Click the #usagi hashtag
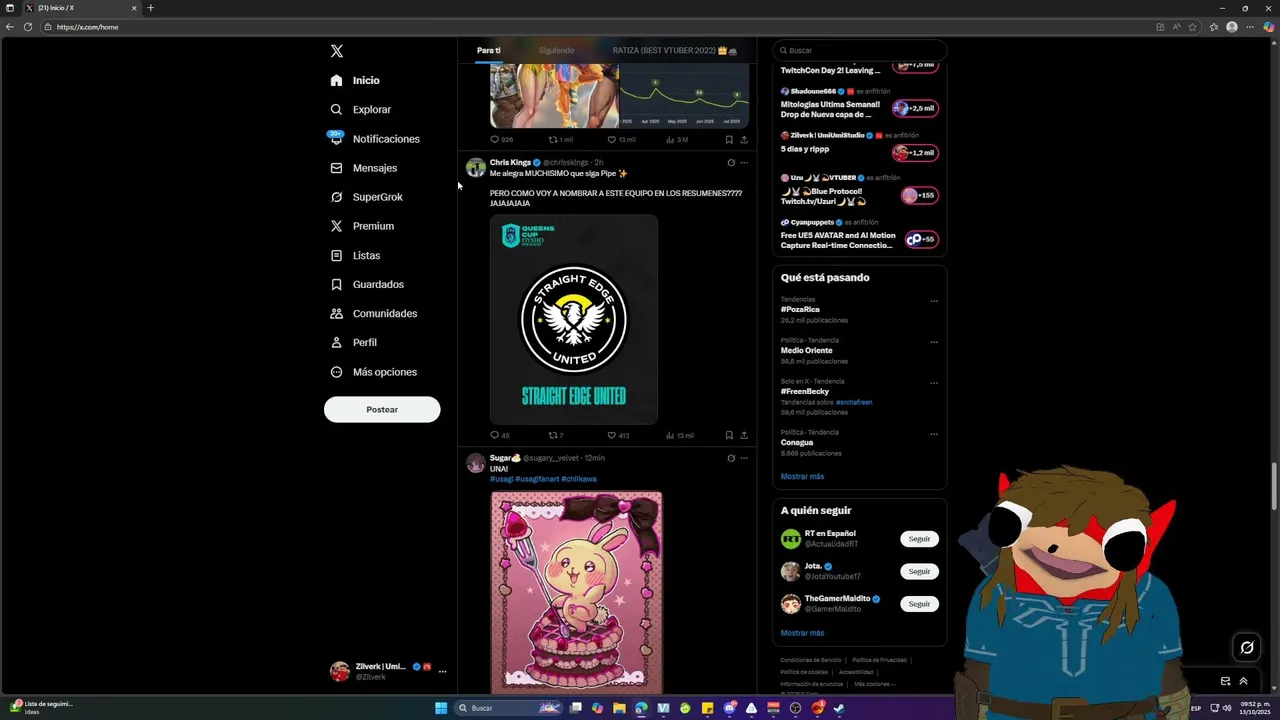 (501, 479)
